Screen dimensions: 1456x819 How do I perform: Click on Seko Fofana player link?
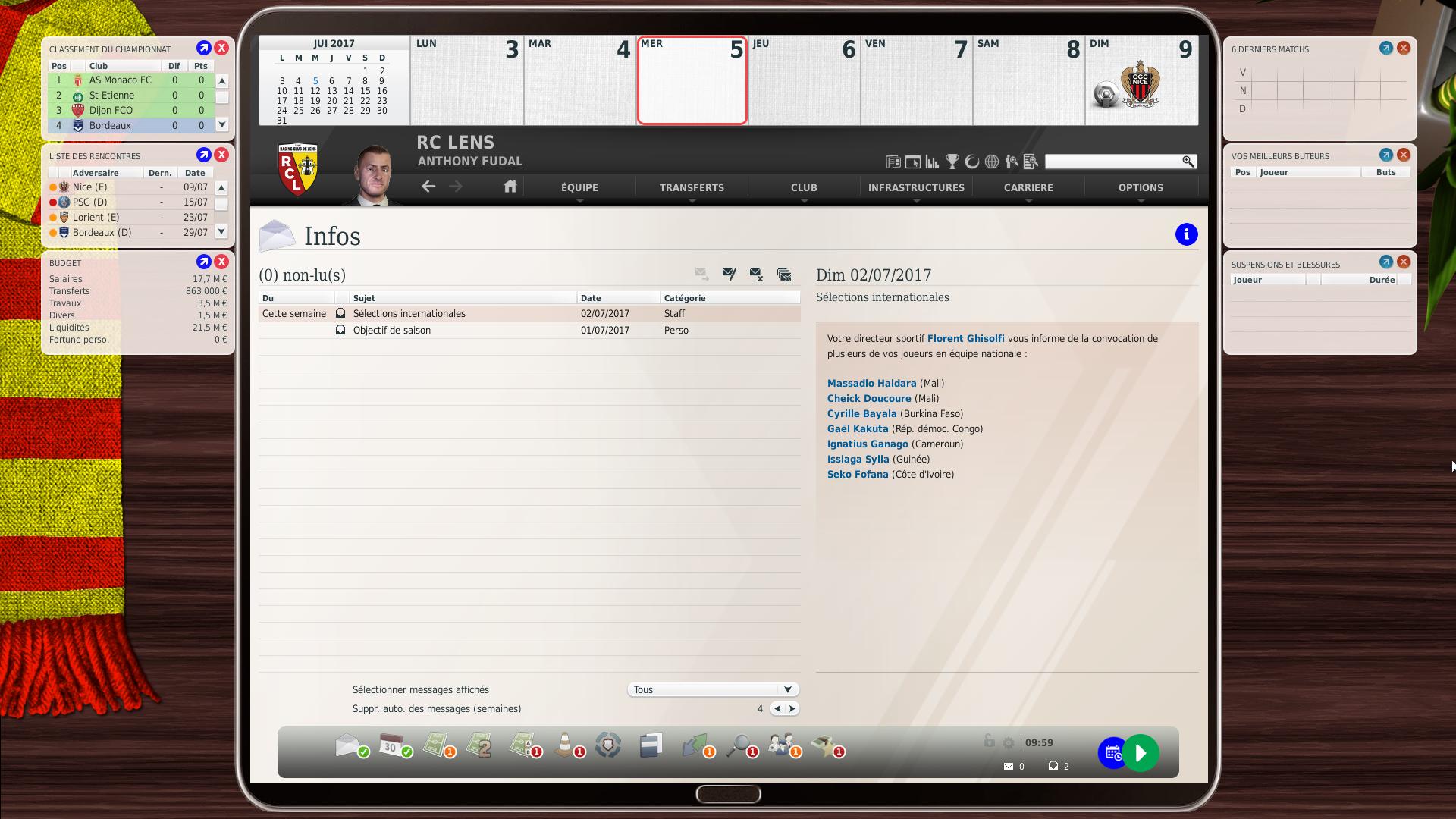857,474
